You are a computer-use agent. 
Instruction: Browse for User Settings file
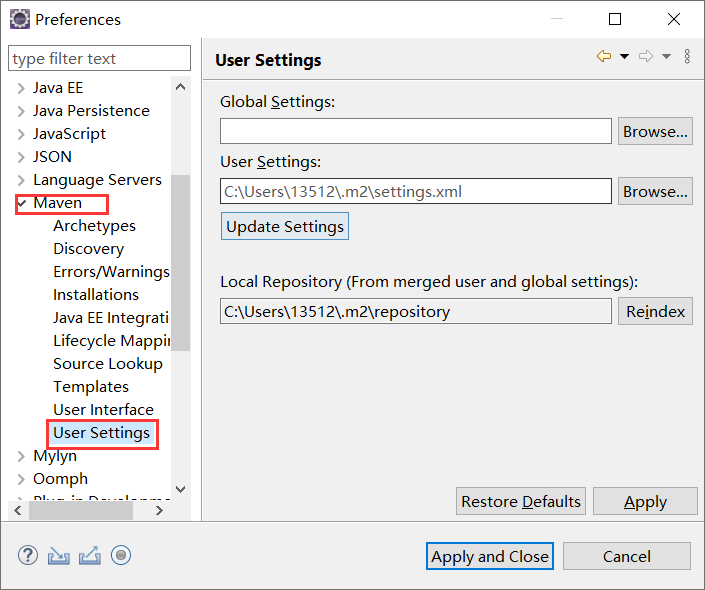coord(655,191)
